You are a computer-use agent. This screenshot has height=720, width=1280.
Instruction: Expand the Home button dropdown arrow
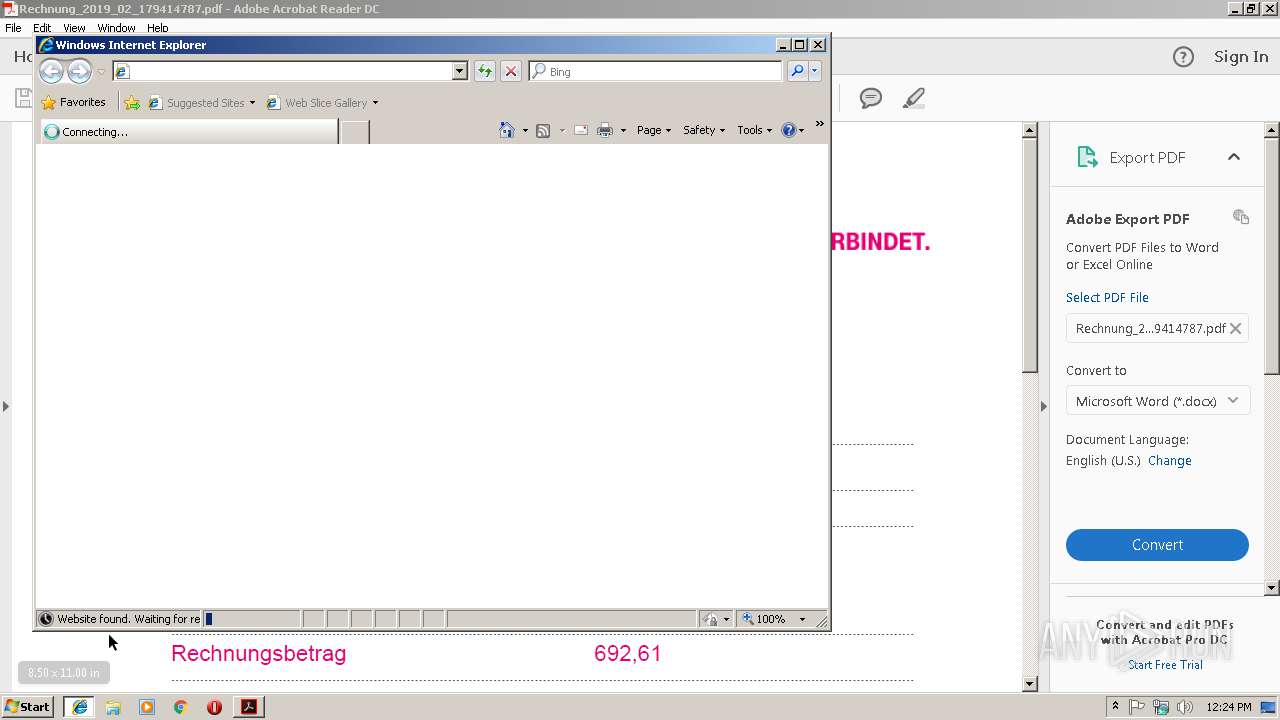pos(525,130)
